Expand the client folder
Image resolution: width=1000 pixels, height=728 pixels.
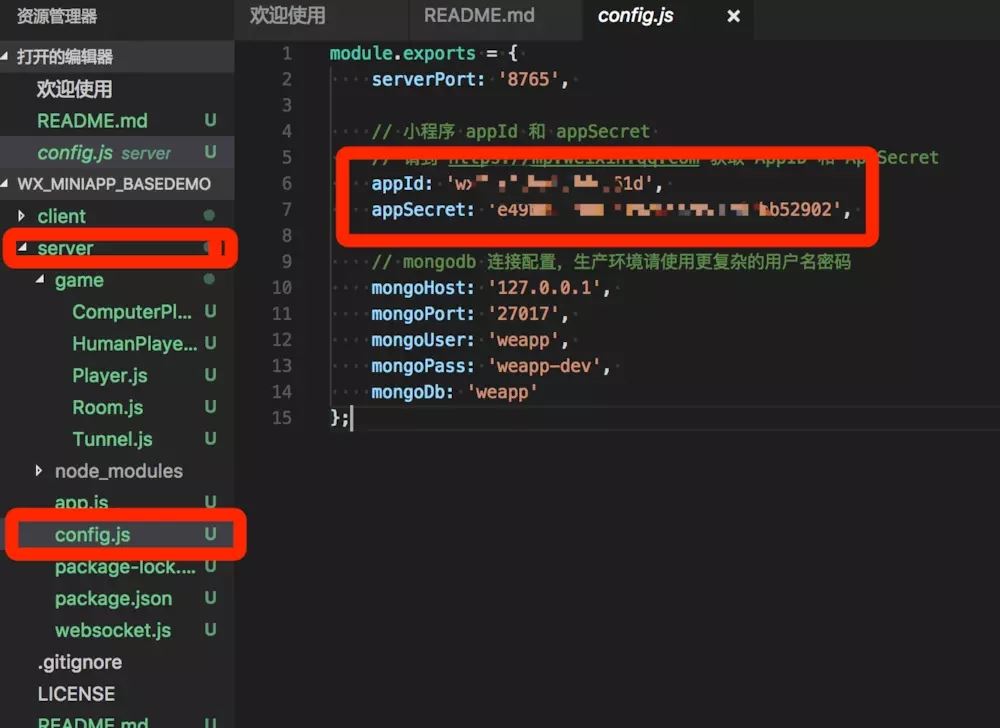tap(61, 216)
